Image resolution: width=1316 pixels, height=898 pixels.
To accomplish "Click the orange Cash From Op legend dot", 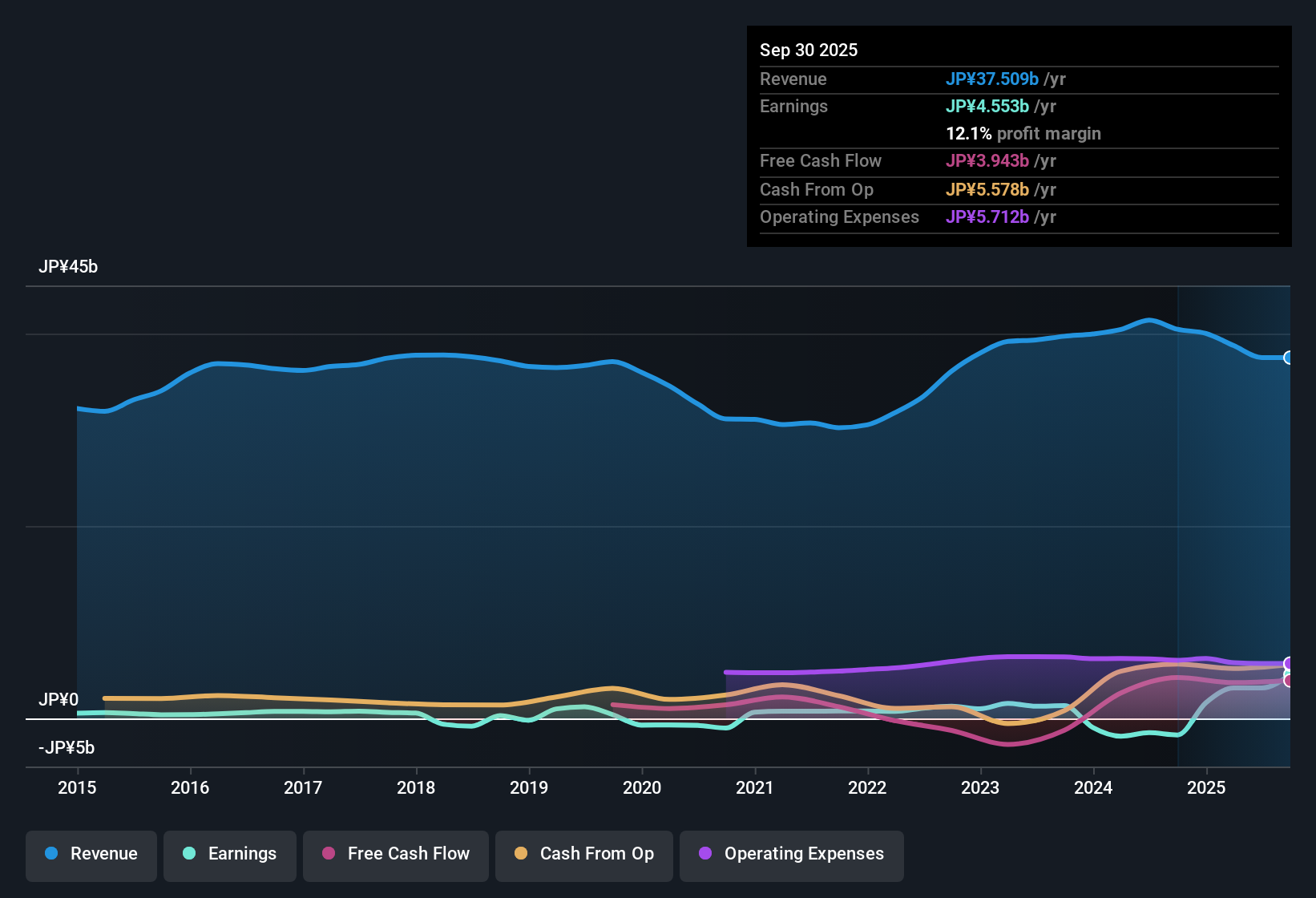I will 521,854.
